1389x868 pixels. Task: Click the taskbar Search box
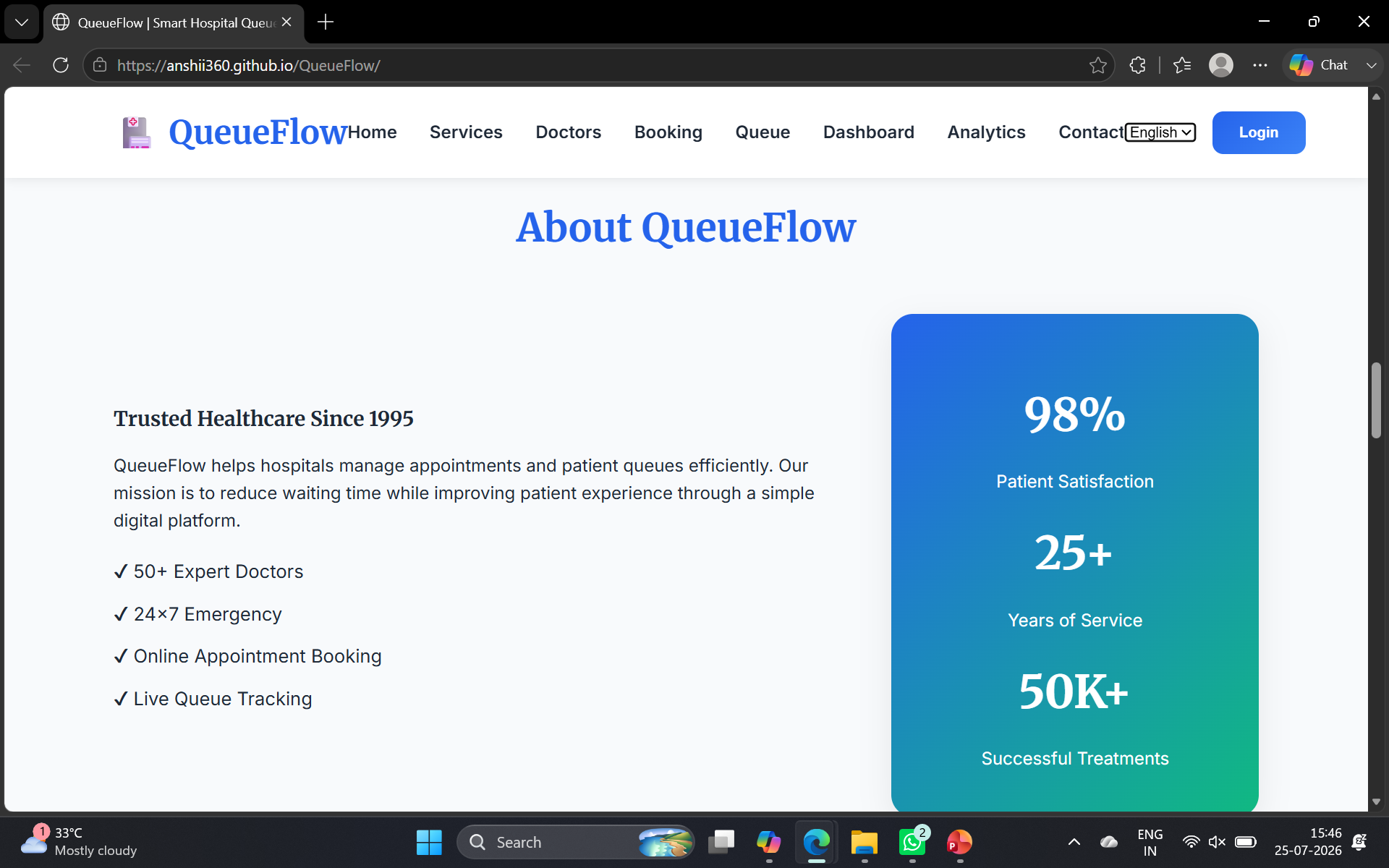(576, 842)
